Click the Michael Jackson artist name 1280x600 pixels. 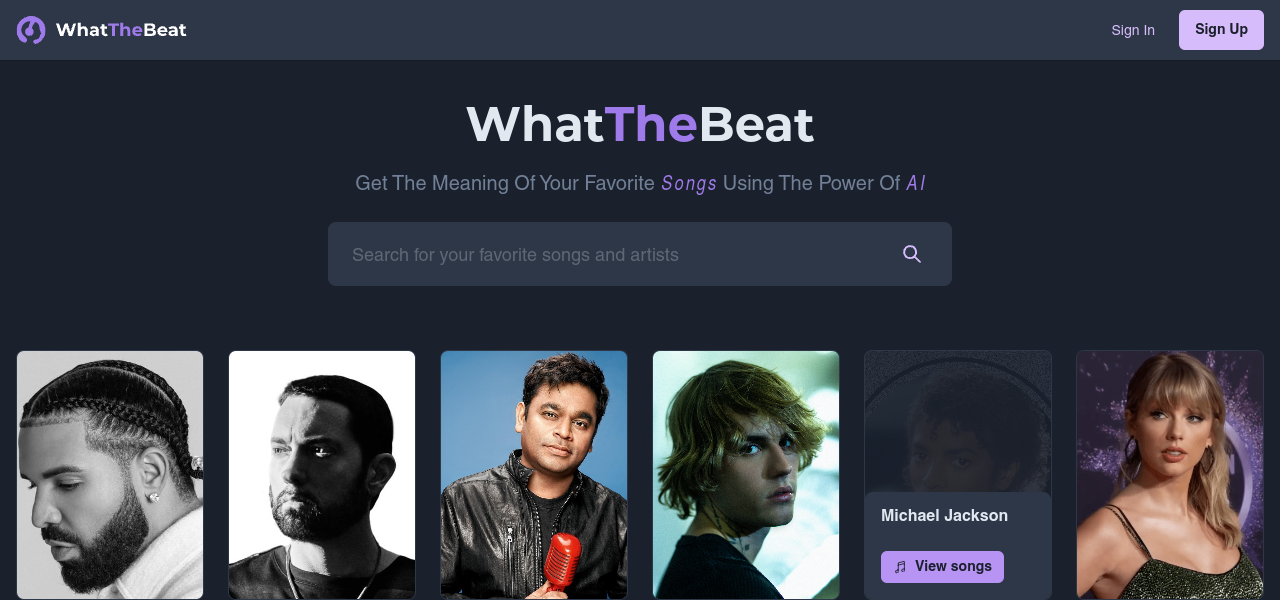(944, 516)
